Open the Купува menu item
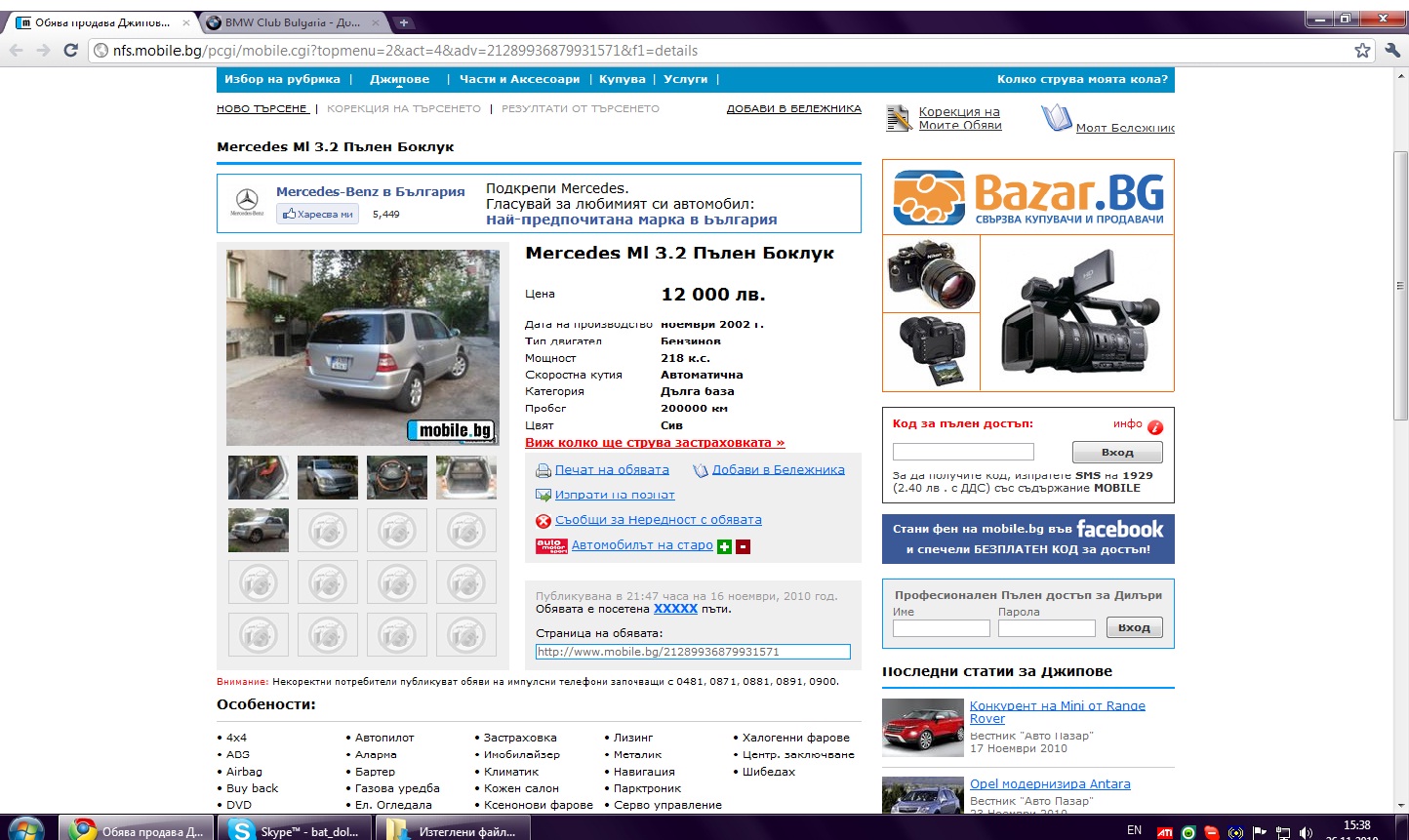This screenshot has height=840, width=1409. (623, 79)
